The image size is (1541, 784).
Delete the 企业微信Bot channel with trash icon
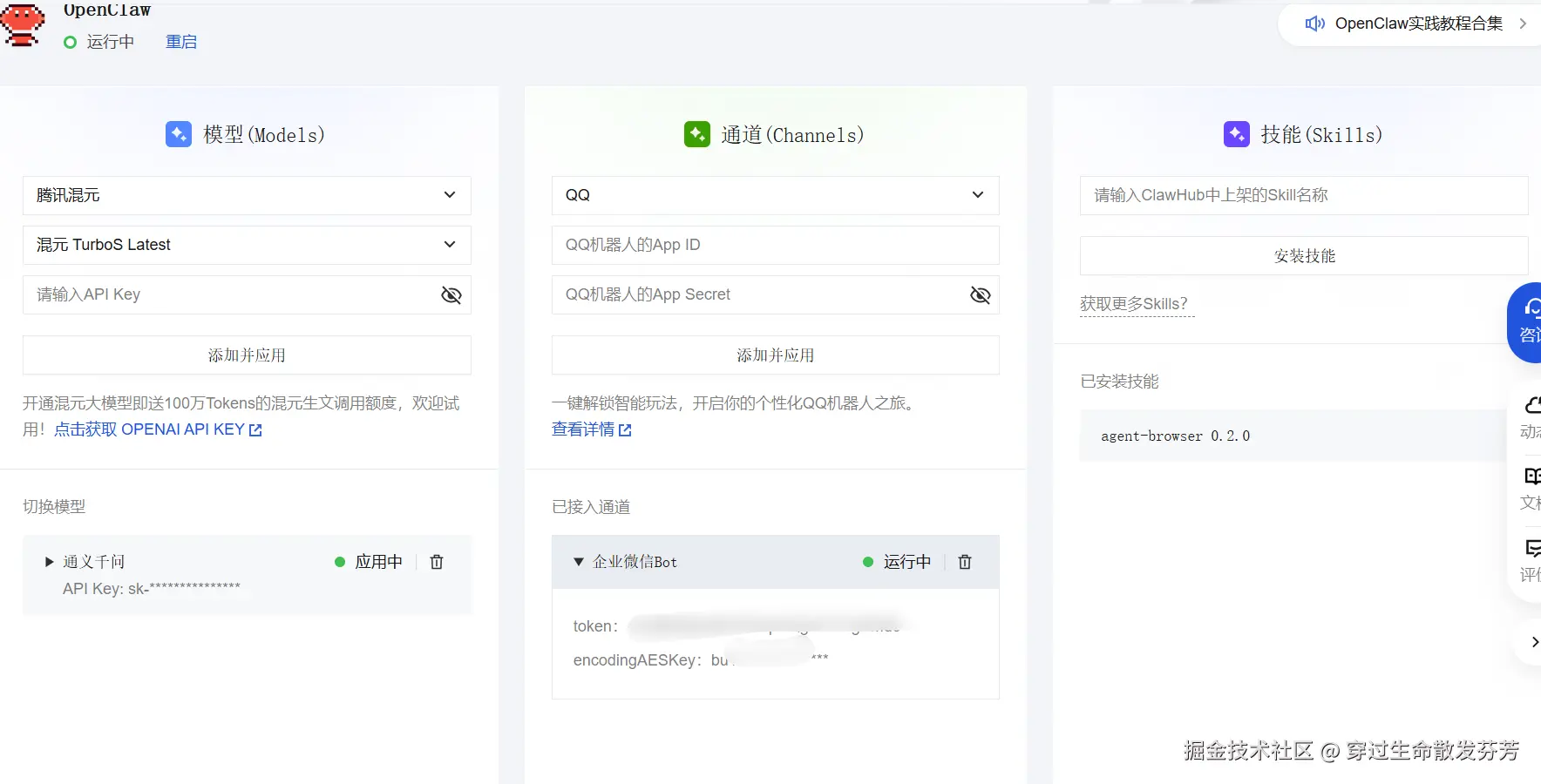(x=965, y=562)
